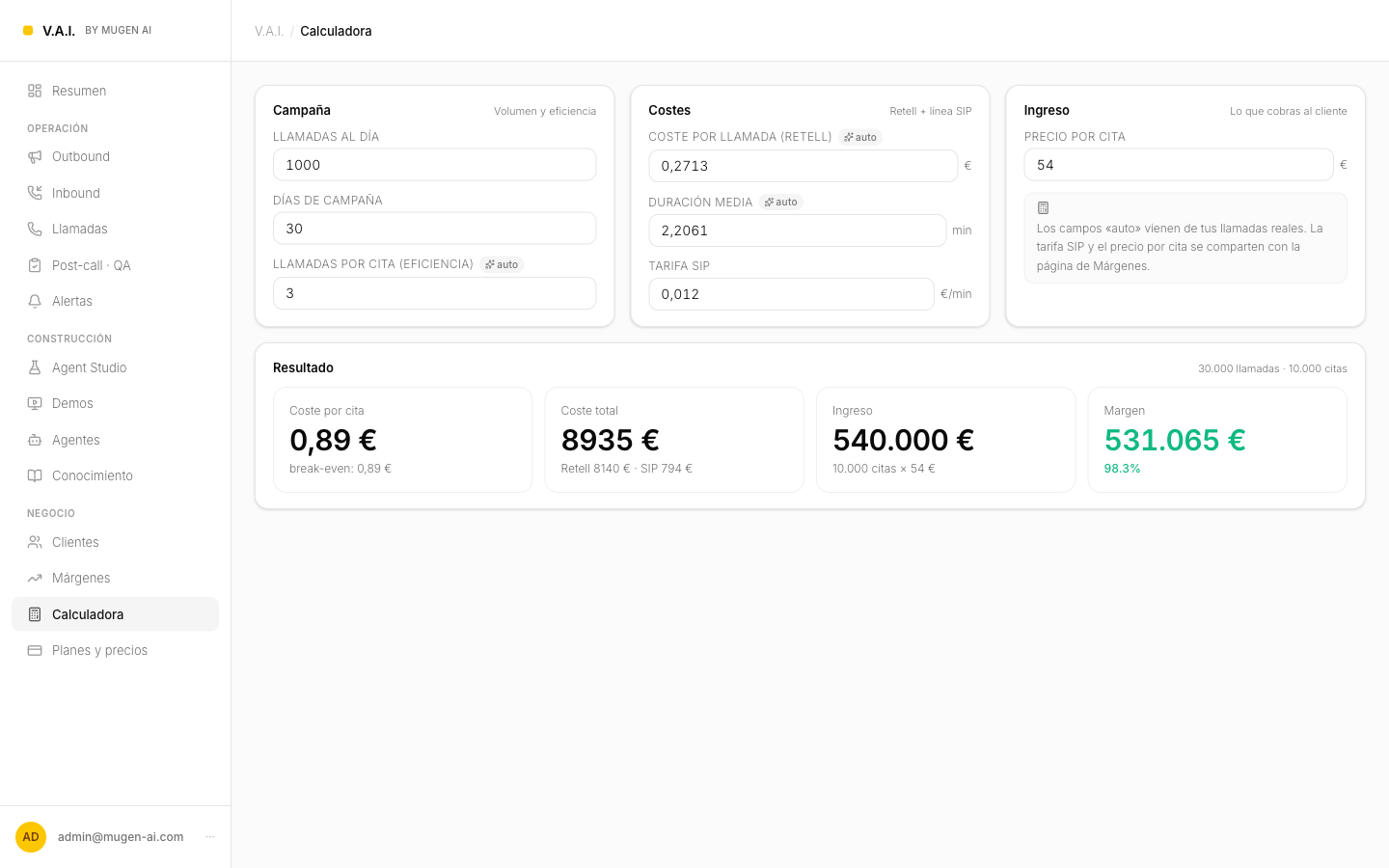Open Conocimiento page

click(115, 475)
